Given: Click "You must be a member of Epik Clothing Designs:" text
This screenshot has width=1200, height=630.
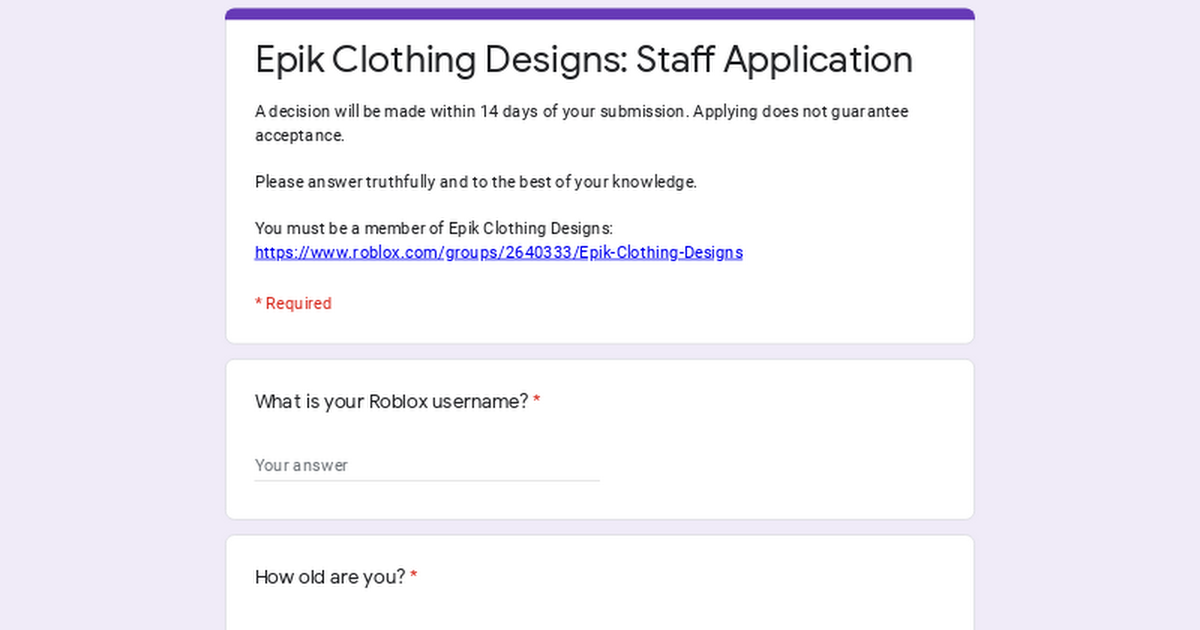Looking at the screenshot, I should coord(441,228).
